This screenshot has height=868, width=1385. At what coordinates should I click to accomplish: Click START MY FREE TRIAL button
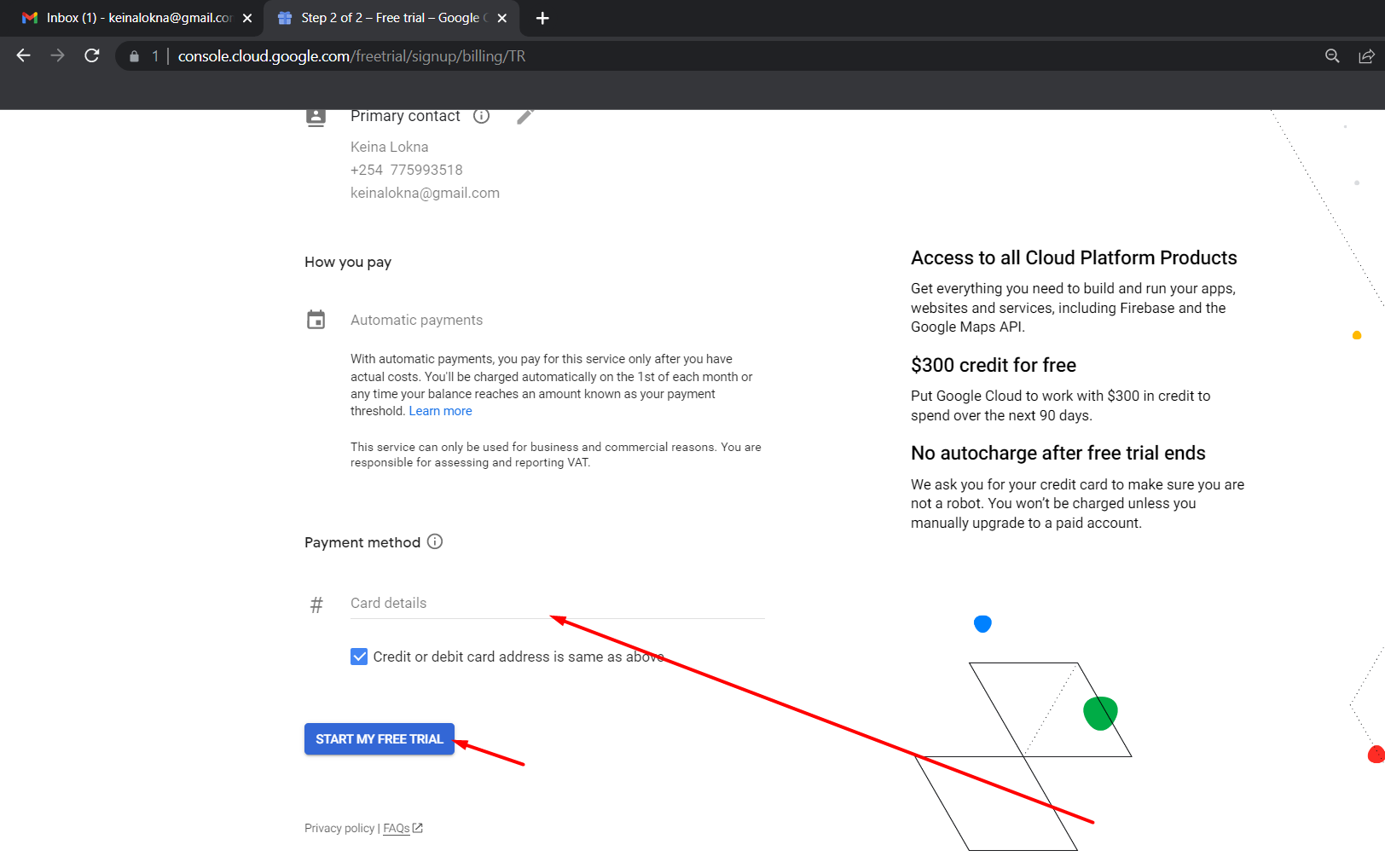(380, 739)
